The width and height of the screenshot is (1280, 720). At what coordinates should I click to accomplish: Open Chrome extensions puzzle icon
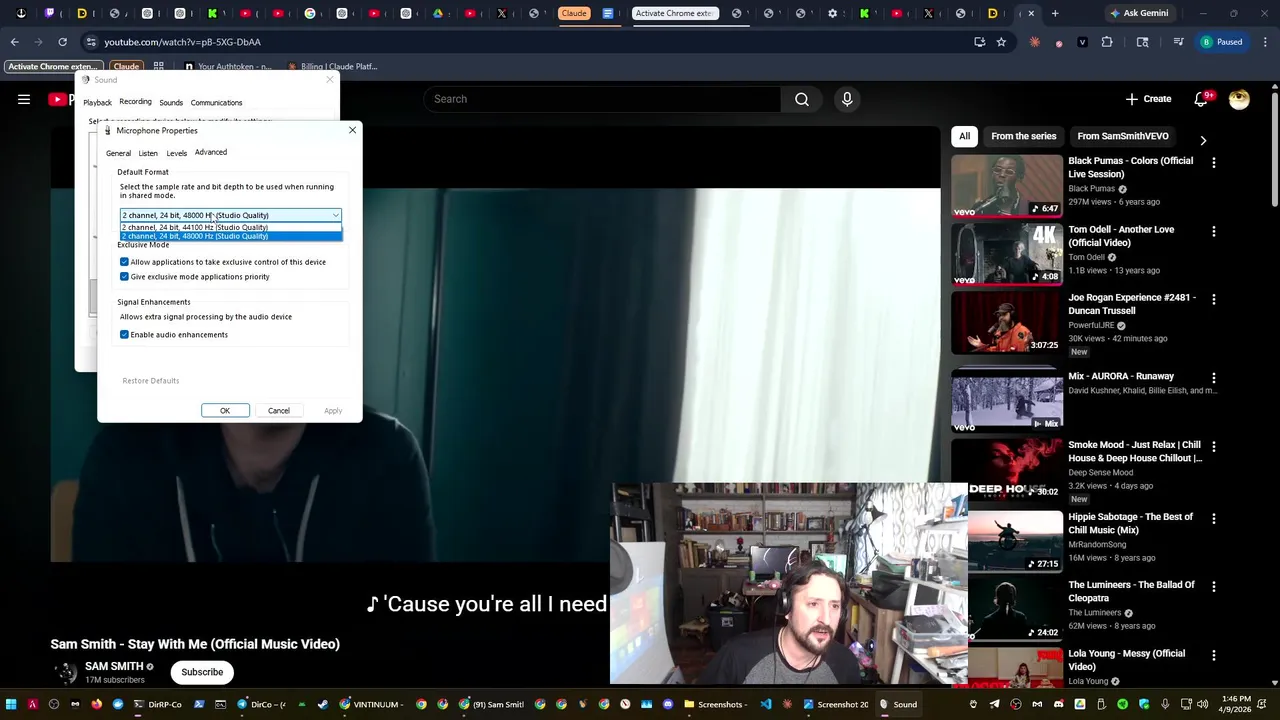coord(1107,42)
